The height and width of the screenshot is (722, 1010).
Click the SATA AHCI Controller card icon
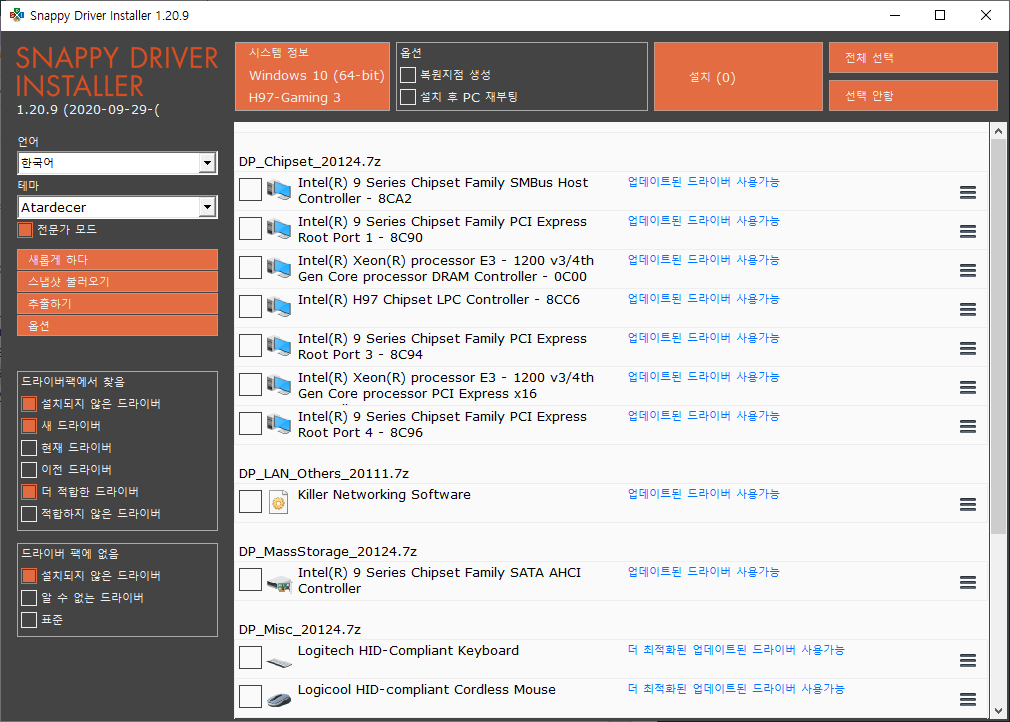click(x=279, y=584)
